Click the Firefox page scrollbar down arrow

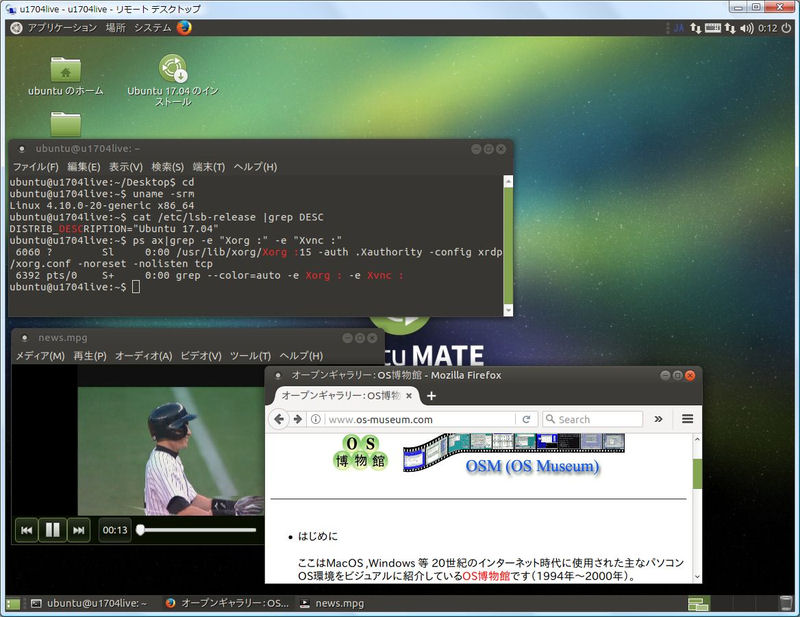[x=697, y=577]
